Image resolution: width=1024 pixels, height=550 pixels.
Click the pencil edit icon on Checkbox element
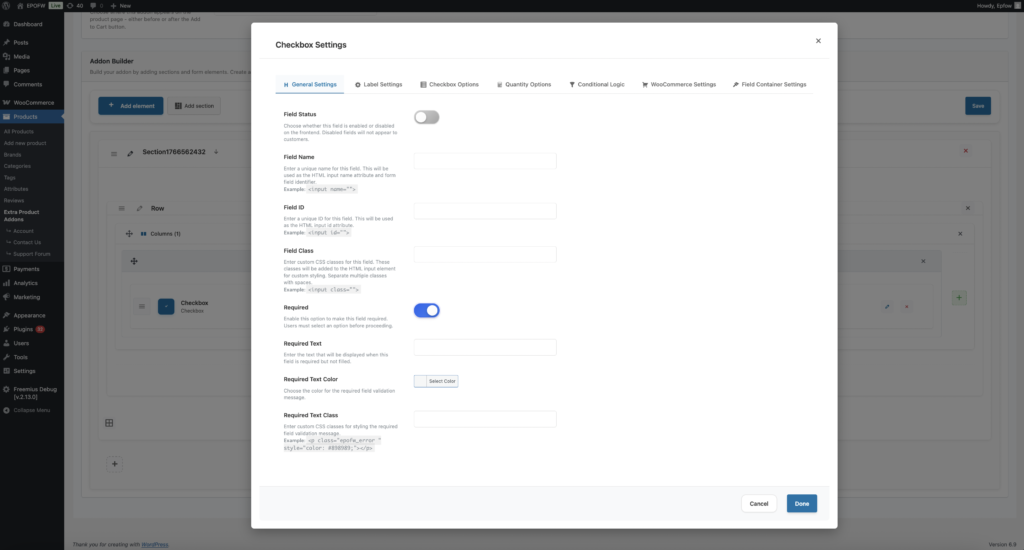pyautogui.click(x=886, y=306)
